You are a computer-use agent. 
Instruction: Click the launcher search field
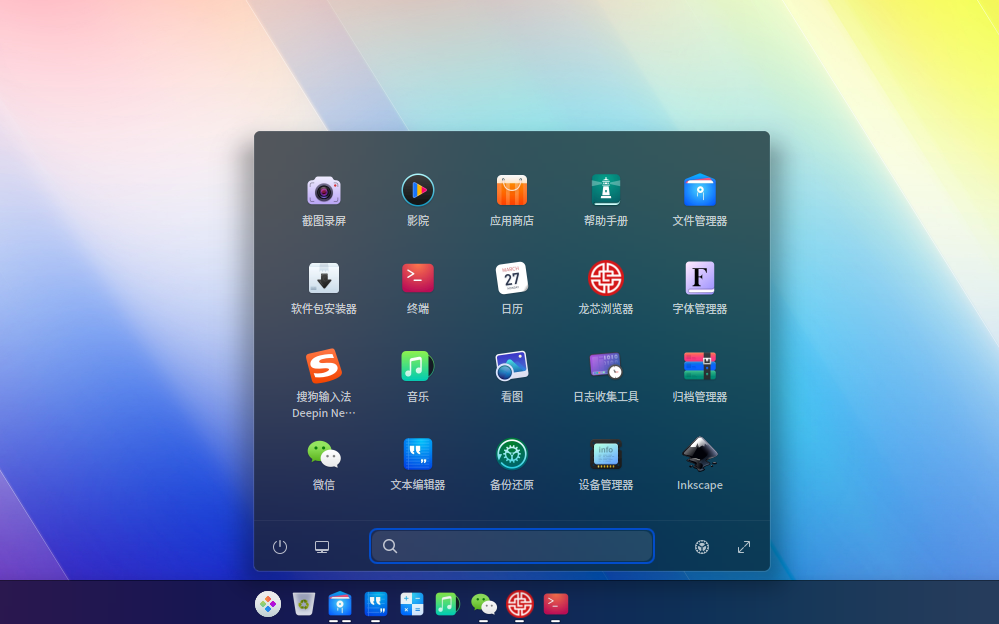[512, 546]
